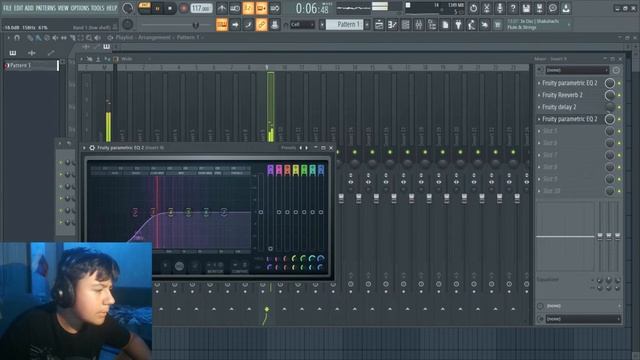Click the loop recording icon
Screen dimensions: 640x360
pos(275,8)
